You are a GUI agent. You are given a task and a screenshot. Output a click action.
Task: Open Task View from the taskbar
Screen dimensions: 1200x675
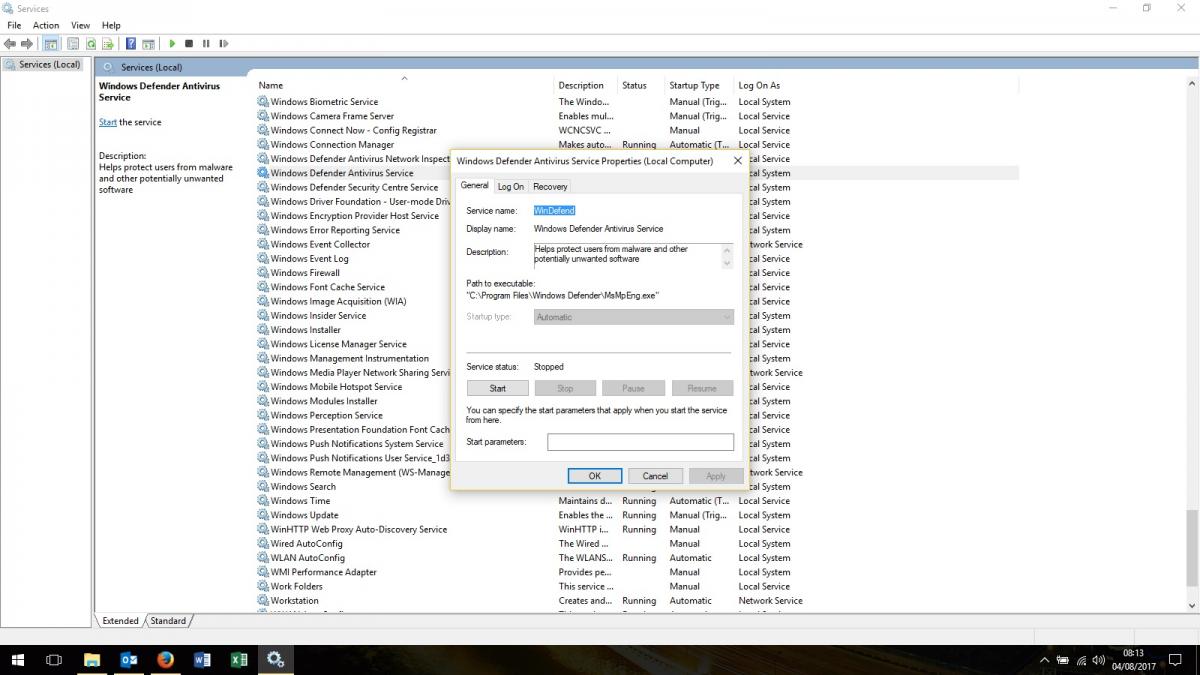55,660
